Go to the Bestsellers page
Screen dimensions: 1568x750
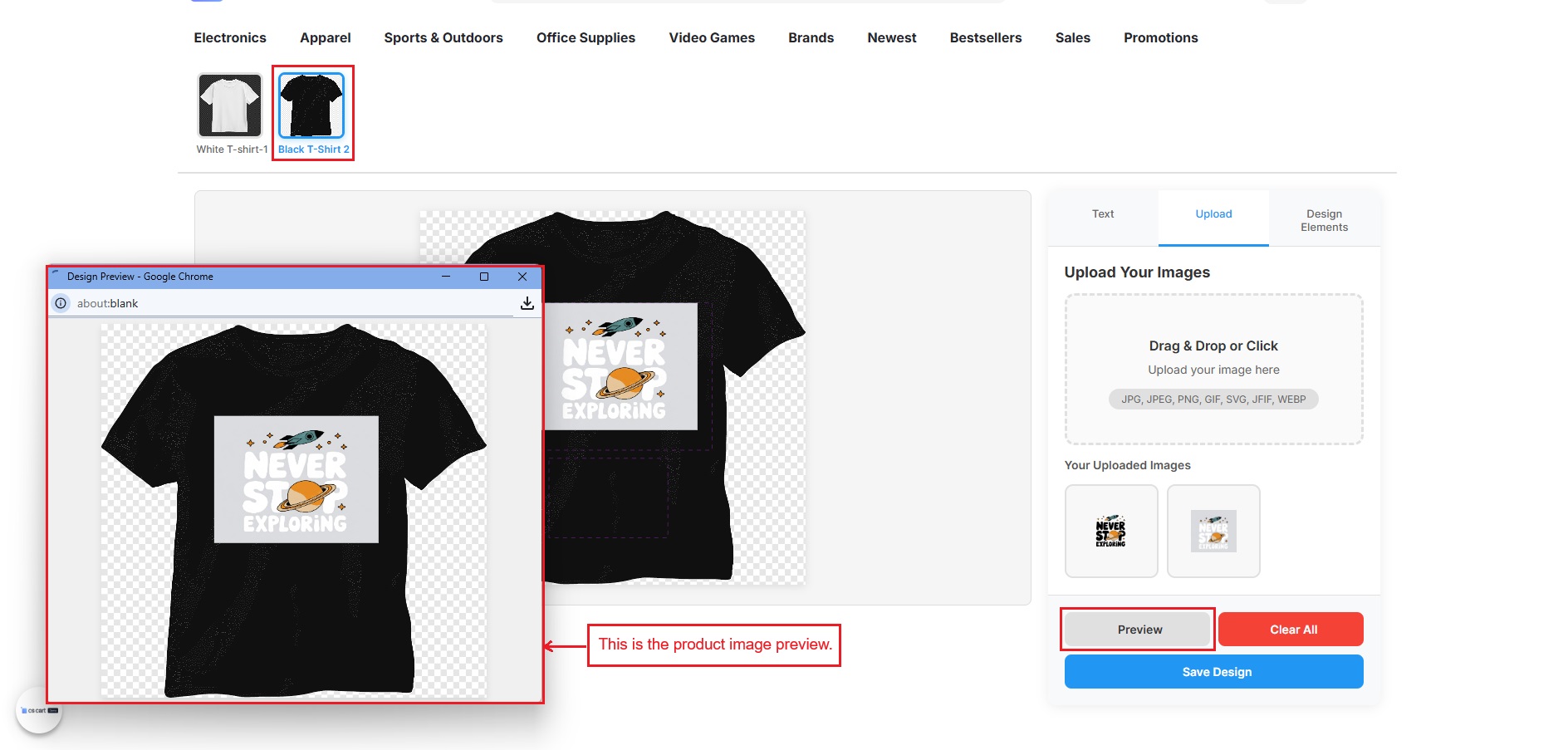tap(985, 38)
